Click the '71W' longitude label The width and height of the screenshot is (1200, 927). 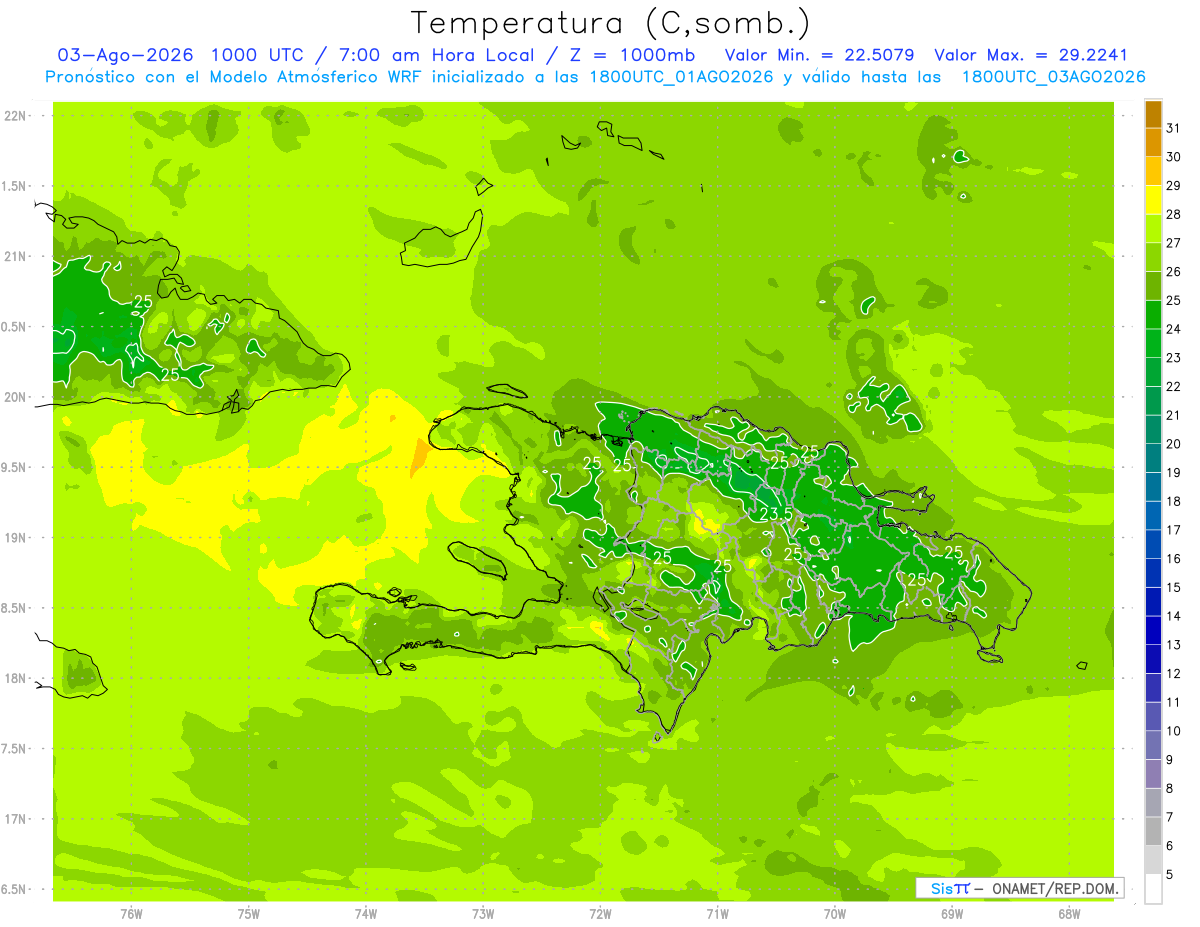pyautogui.click(x=717, y=914)
